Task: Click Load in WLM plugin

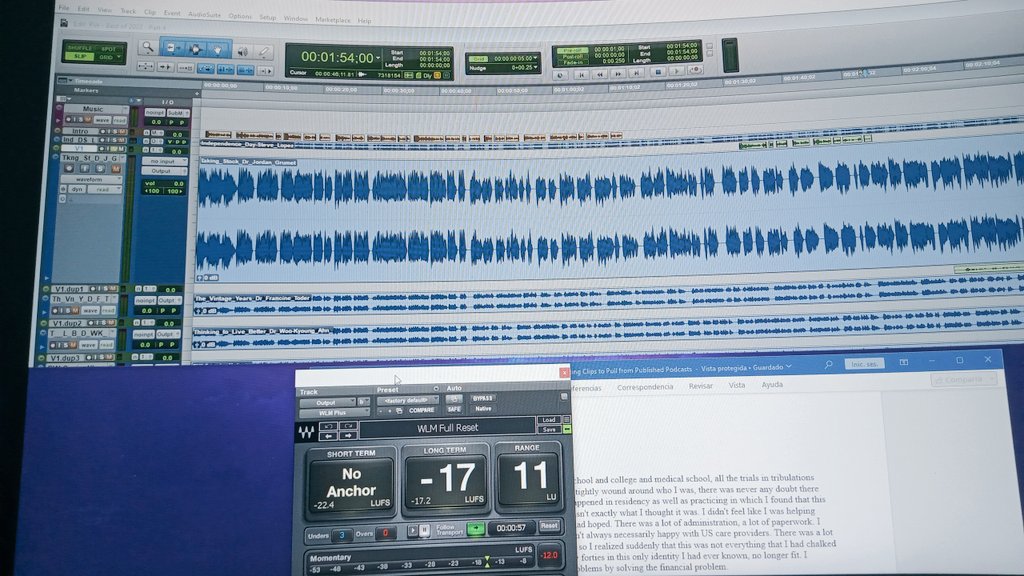Action: click(549, 419)
